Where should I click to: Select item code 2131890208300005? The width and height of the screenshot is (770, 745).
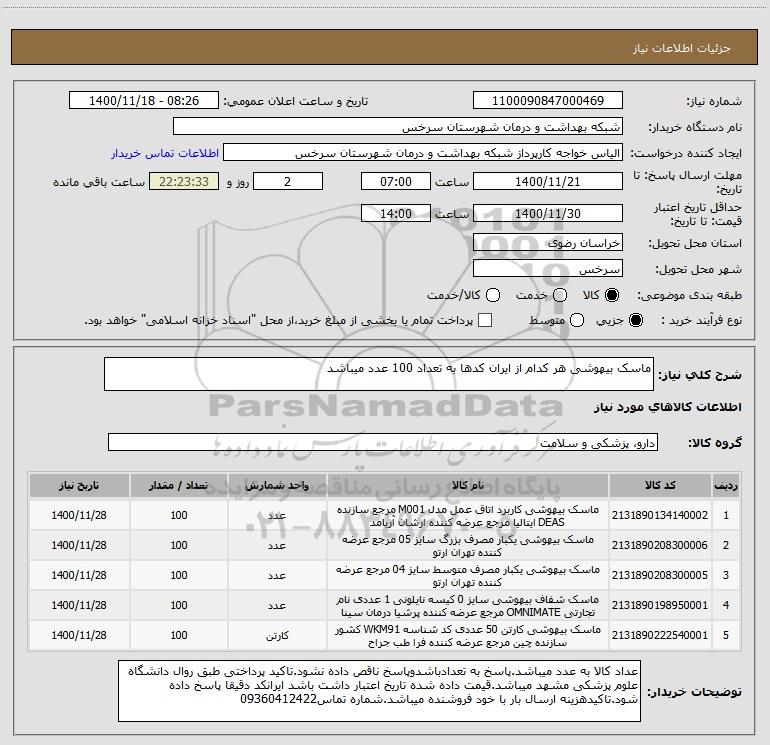(660, 575)
